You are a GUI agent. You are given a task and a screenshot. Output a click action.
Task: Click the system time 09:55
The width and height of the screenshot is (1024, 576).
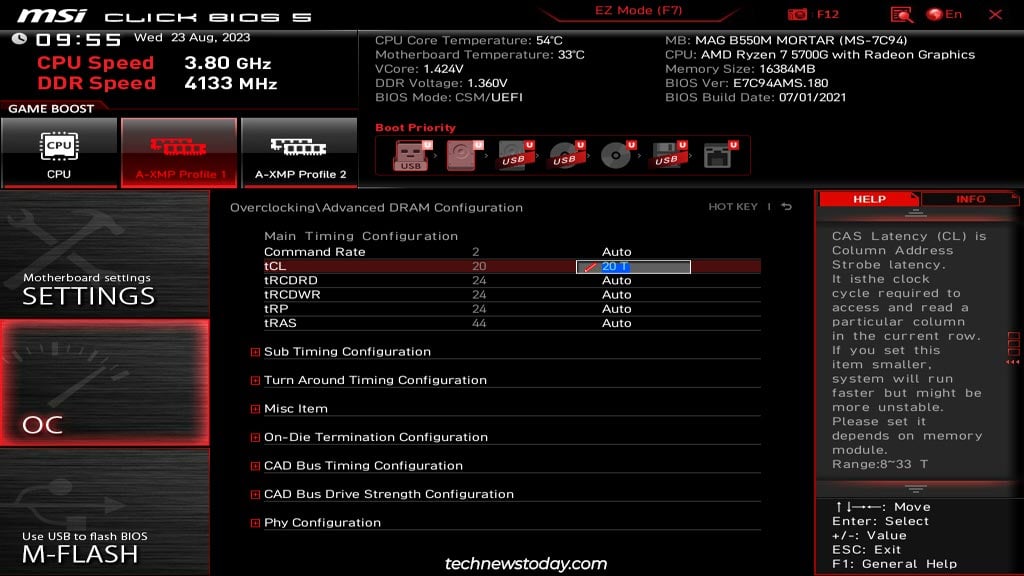(78, 40)
